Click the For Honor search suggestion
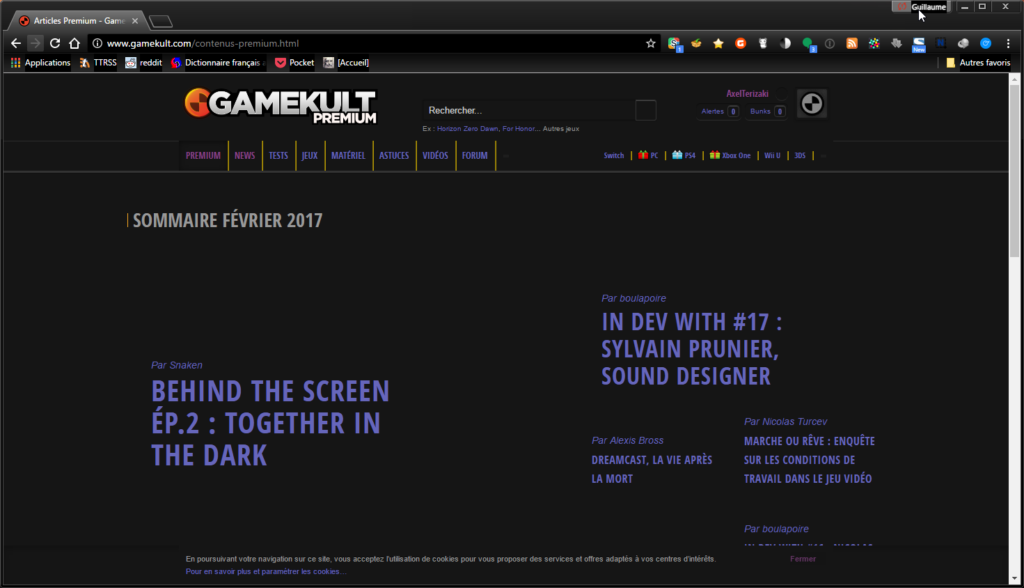This screenshot has width=1024, height=588. click(519, 129)
